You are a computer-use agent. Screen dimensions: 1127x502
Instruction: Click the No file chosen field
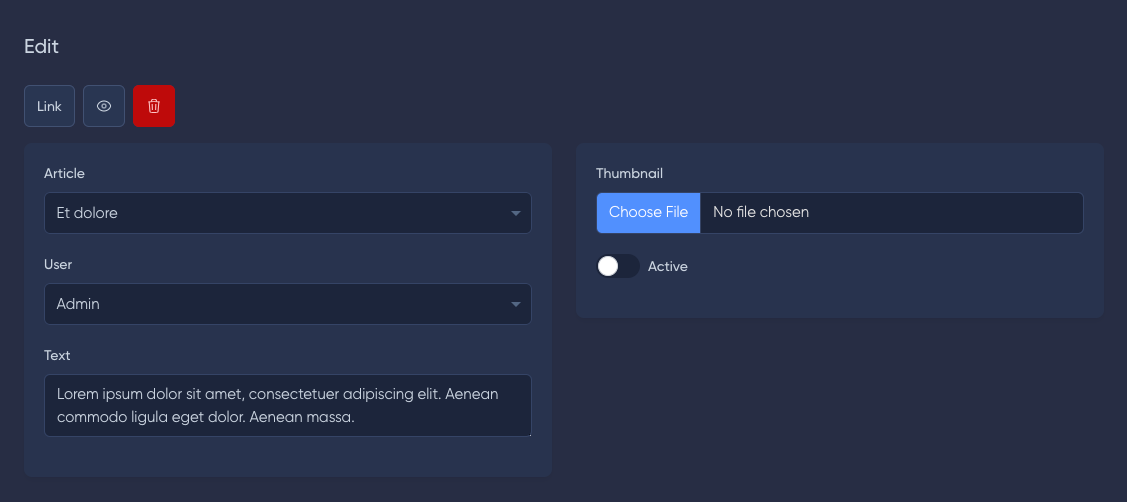click(x=891, y=212)
